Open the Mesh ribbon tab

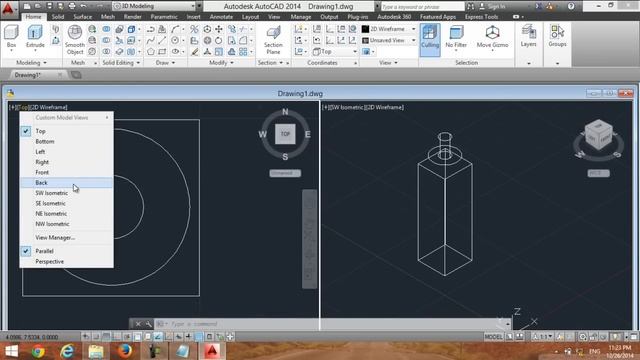108,17
